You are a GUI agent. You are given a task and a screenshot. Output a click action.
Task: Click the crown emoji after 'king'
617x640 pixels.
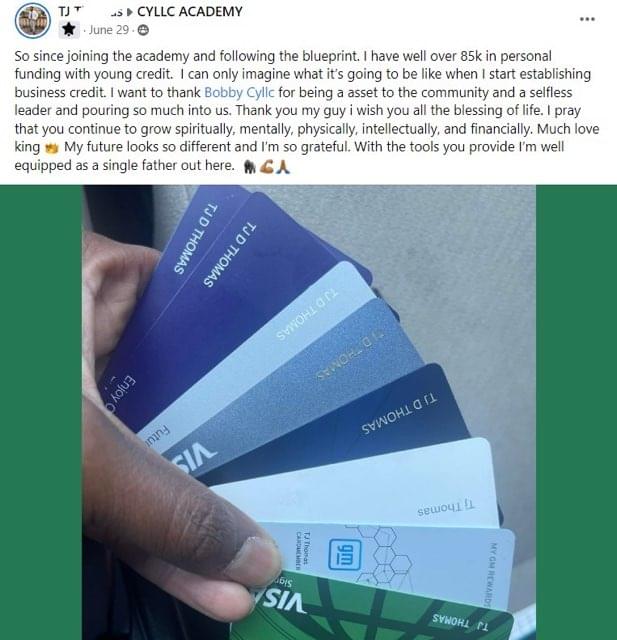pyautogui.click(x=51, y=148)
